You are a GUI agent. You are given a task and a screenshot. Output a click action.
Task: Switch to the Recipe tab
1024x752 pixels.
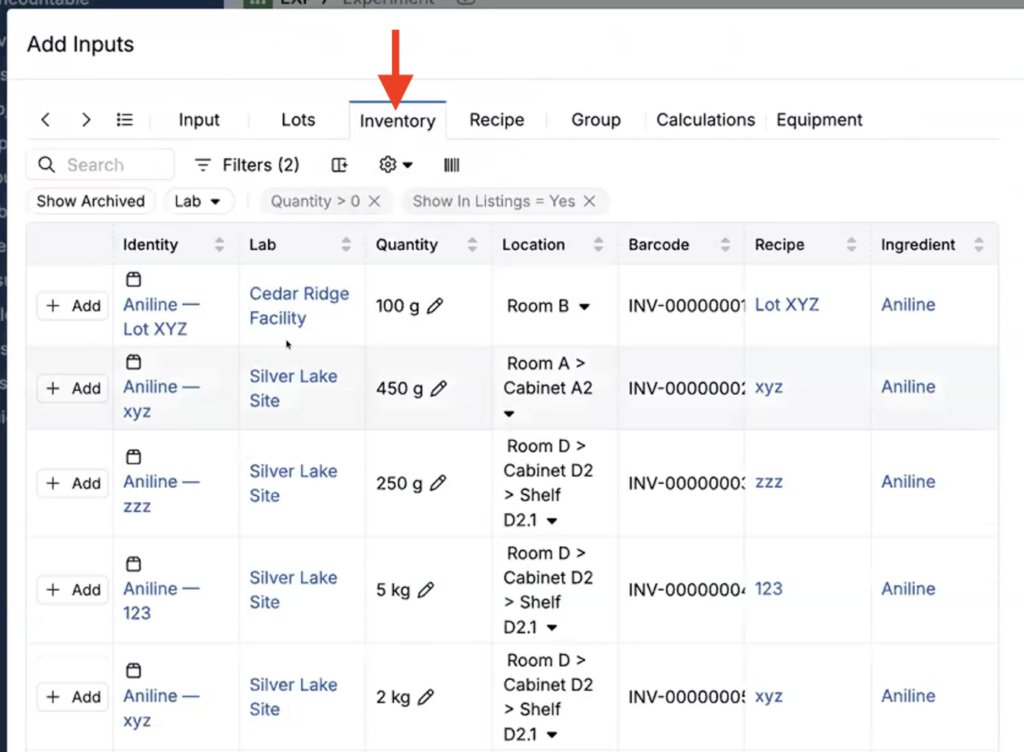click(497, 120)
